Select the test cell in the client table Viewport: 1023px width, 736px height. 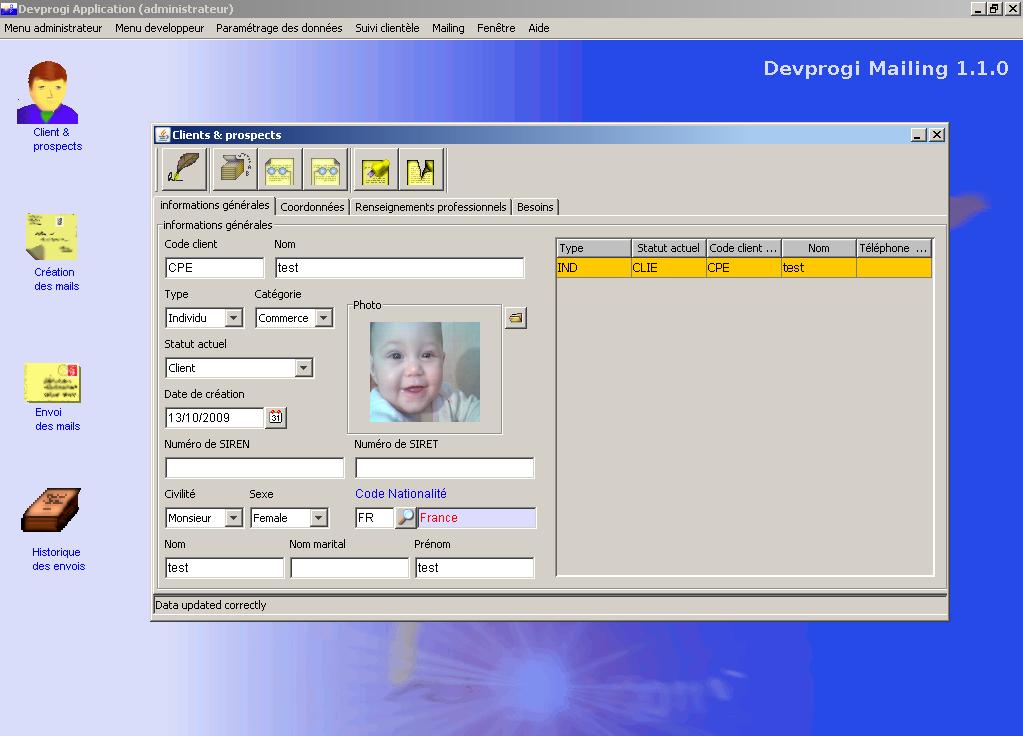click(x=819, y=268)
